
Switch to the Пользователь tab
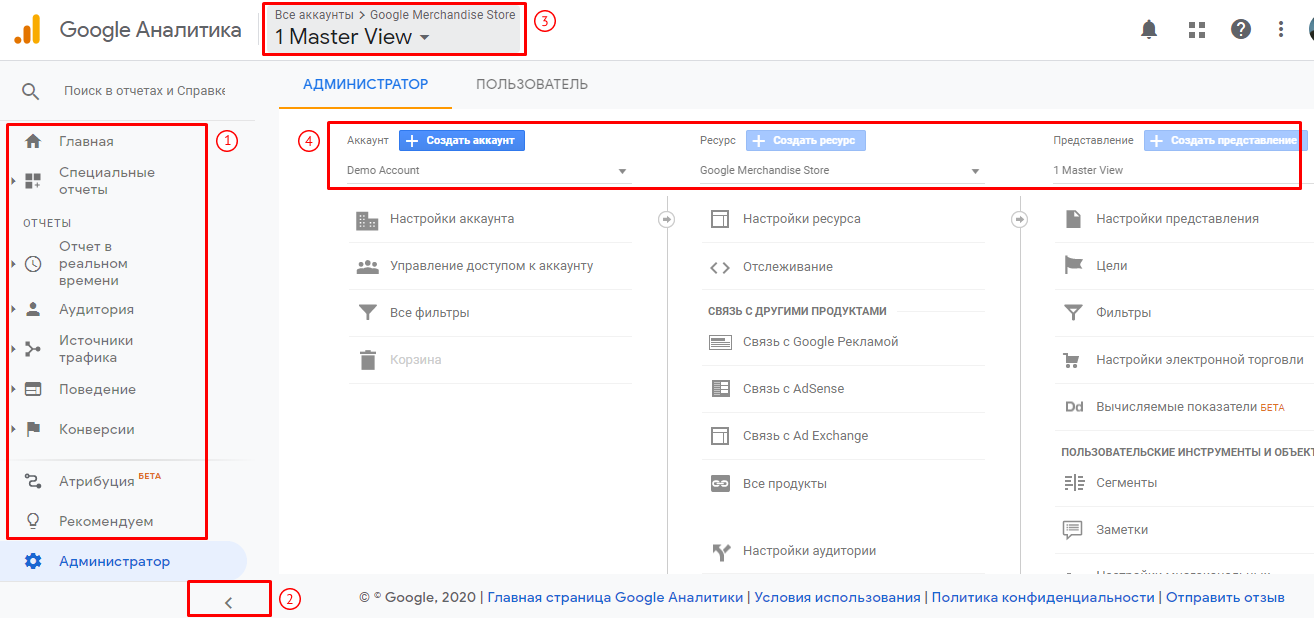532,84
